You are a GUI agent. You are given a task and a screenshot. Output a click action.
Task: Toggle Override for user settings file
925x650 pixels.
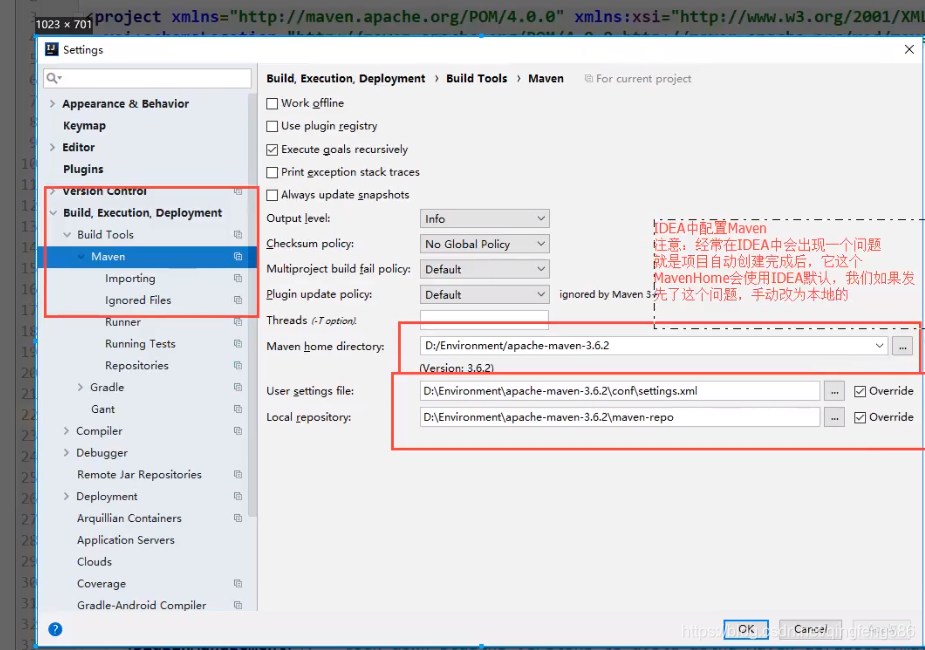[860, 391]
